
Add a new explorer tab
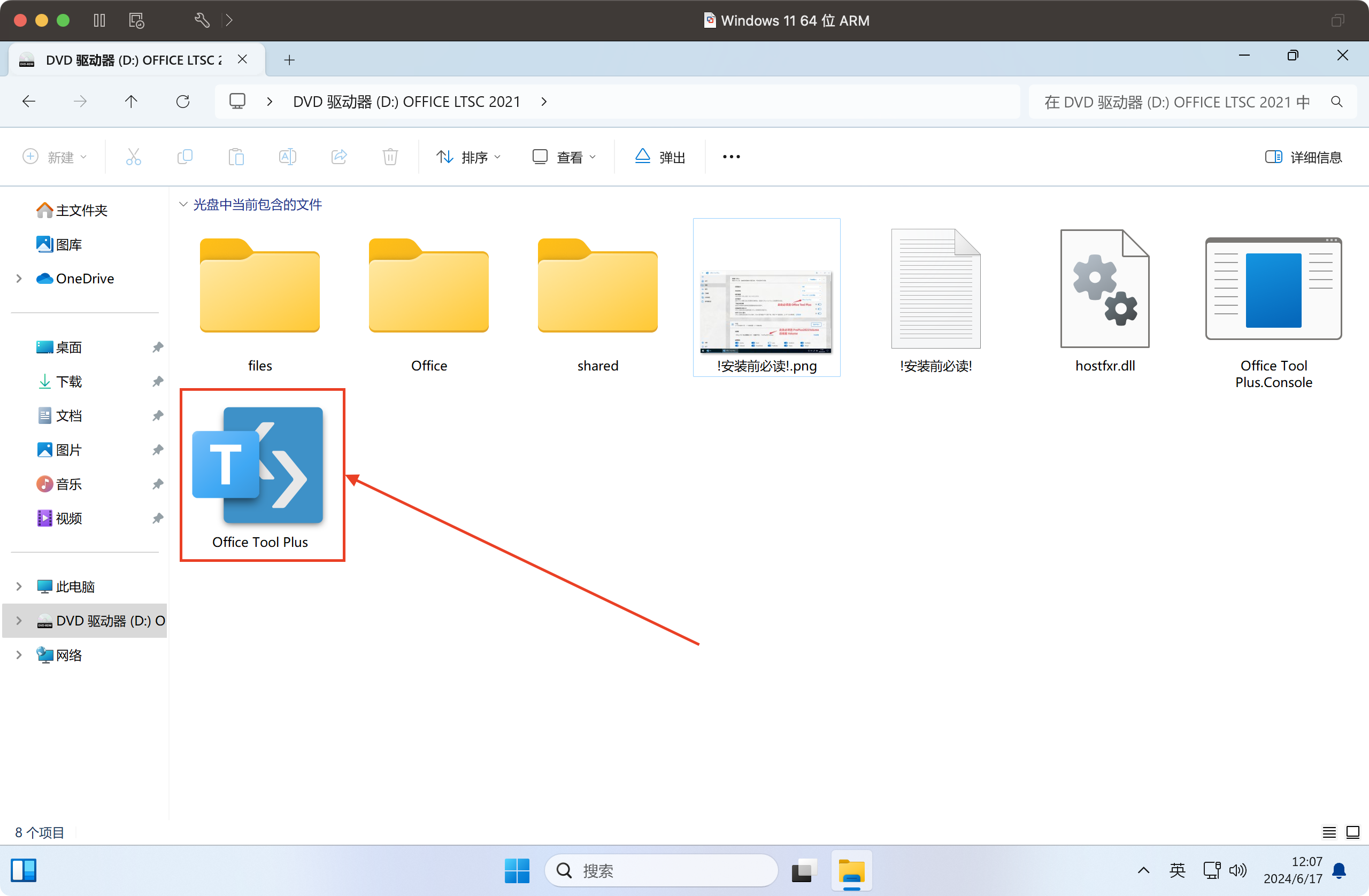pyautogui.click(x=289, y=60)
